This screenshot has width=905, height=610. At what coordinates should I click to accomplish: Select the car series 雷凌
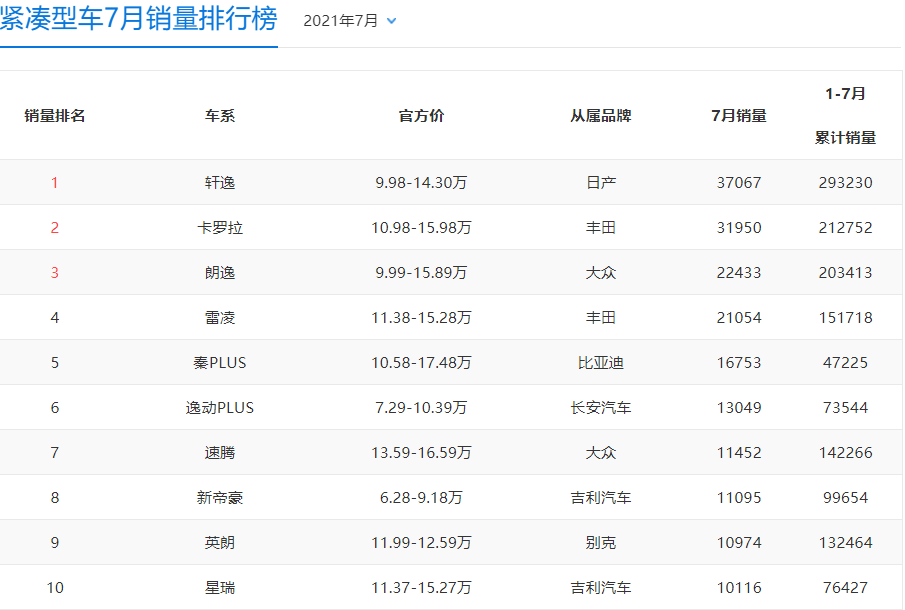pyautogui.click(x=220, y=317)
